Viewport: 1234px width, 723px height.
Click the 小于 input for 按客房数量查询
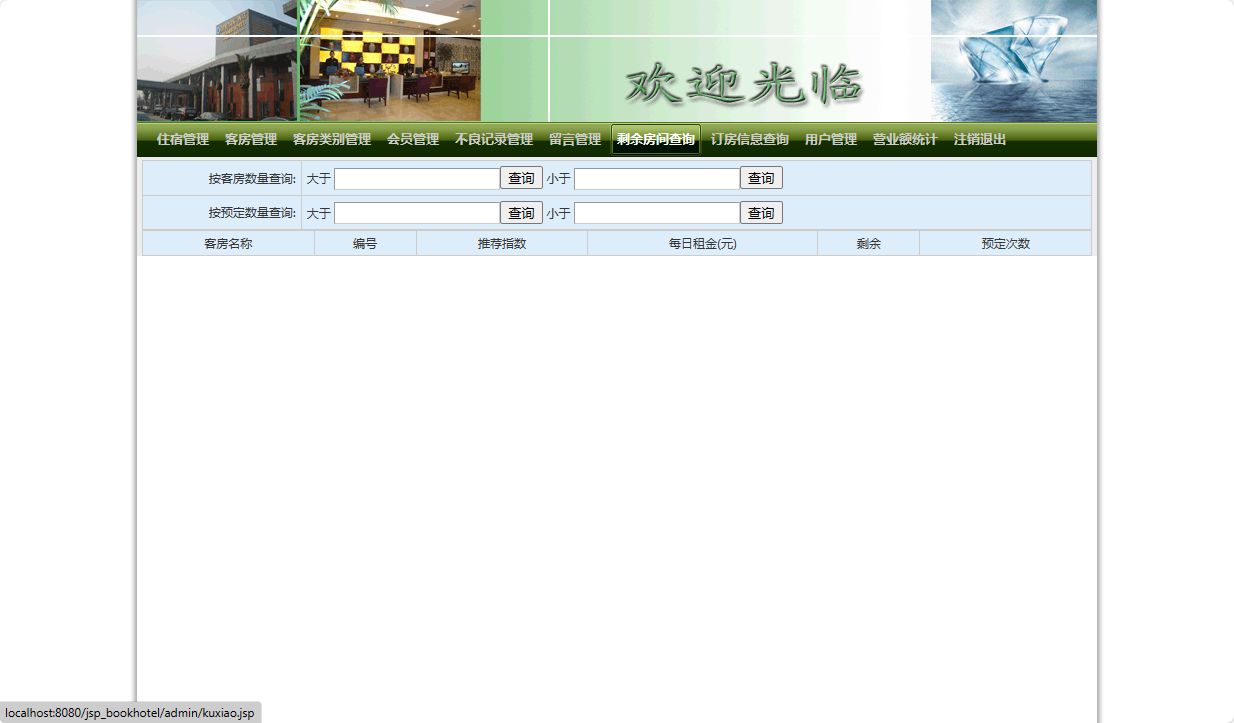(x=656, y=177)
